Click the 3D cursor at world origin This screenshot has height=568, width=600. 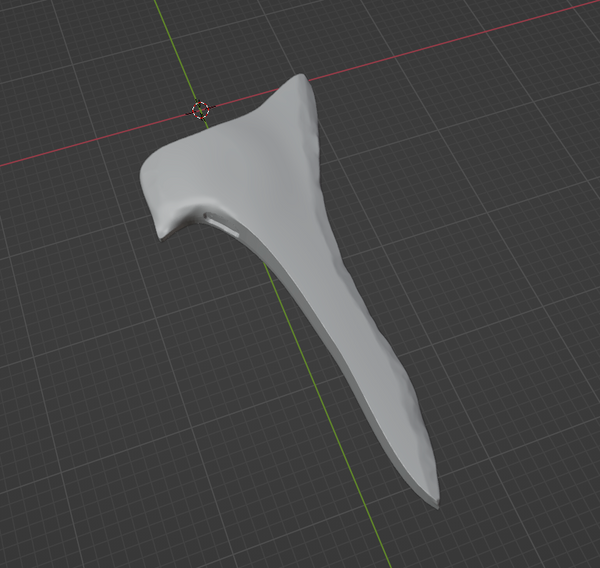click(x=200, y=110)
